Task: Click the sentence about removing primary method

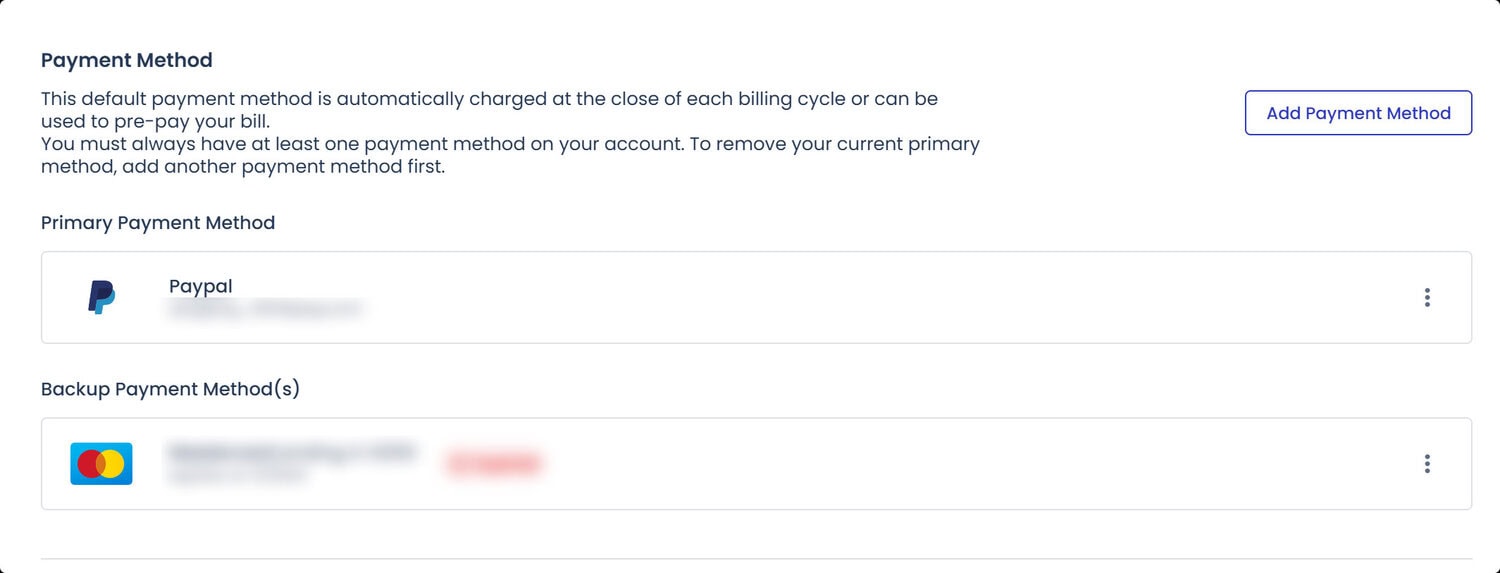Action: click(x=510, y=144)
